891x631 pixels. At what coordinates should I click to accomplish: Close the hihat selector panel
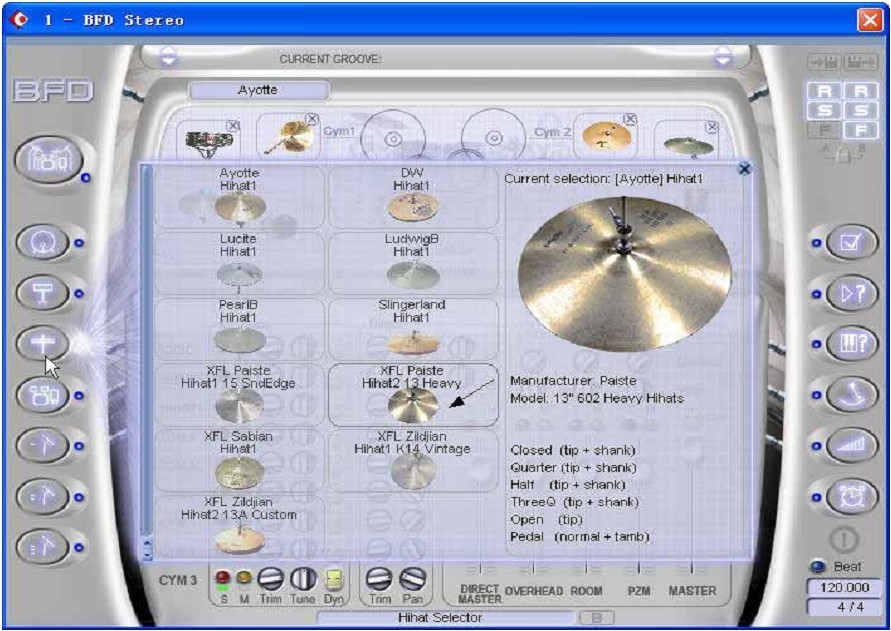[744, 169]
